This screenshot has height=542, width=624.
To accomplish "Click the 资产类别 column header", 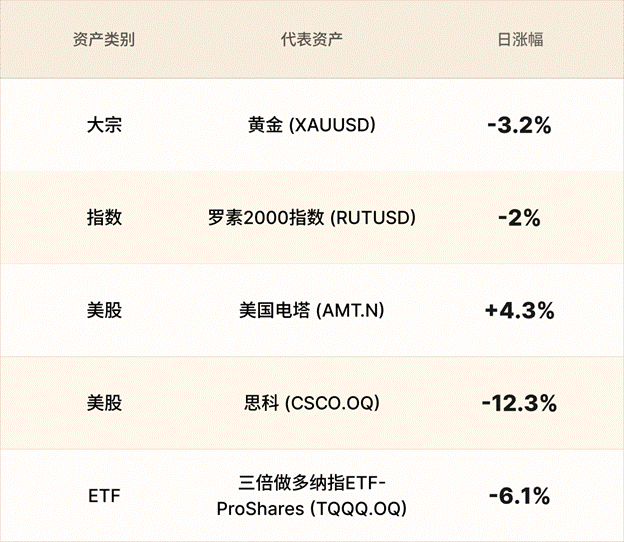I will tap(104, 41).
